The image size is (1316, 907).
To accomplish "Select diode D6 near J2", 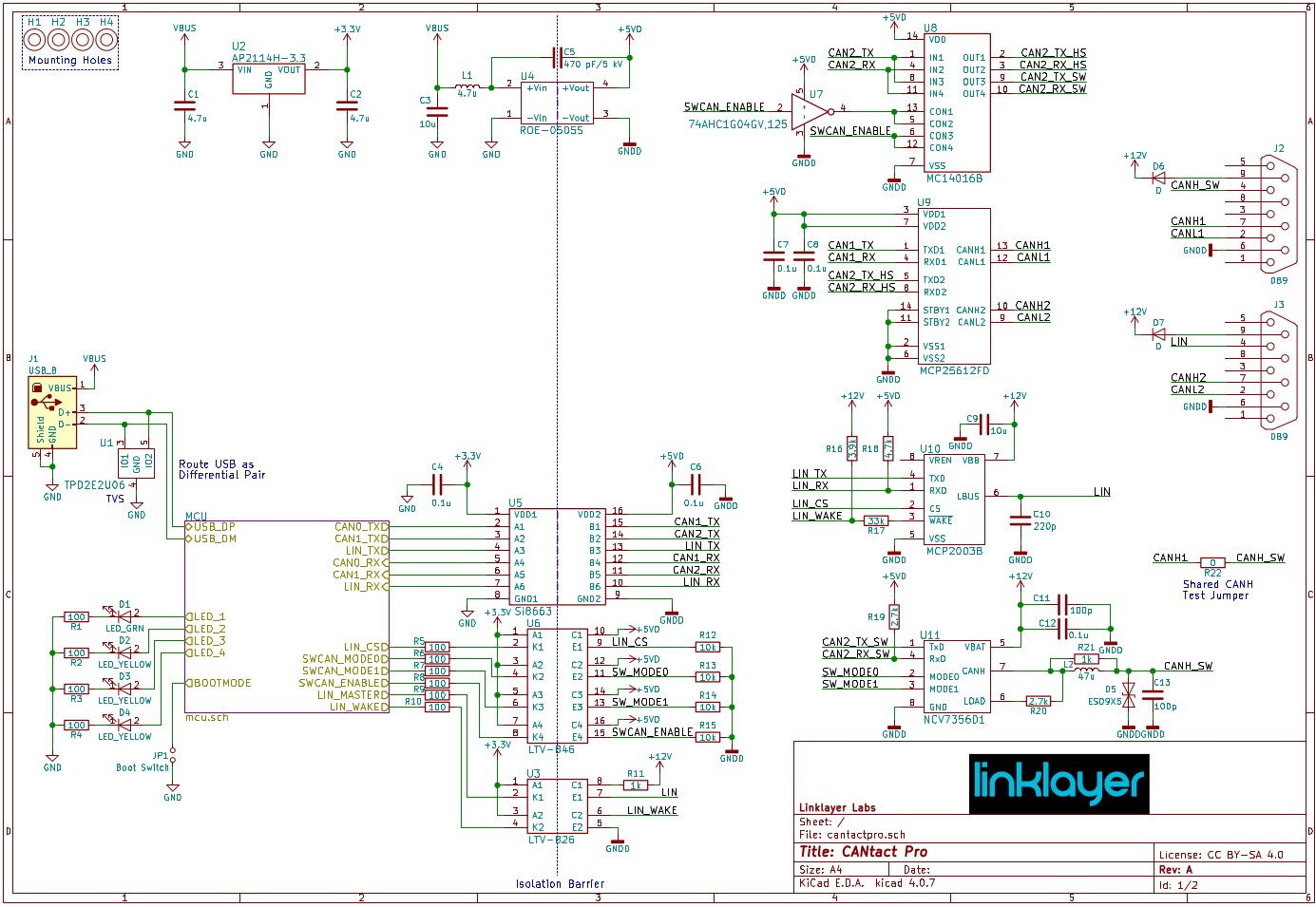I will click(1158, 178).
